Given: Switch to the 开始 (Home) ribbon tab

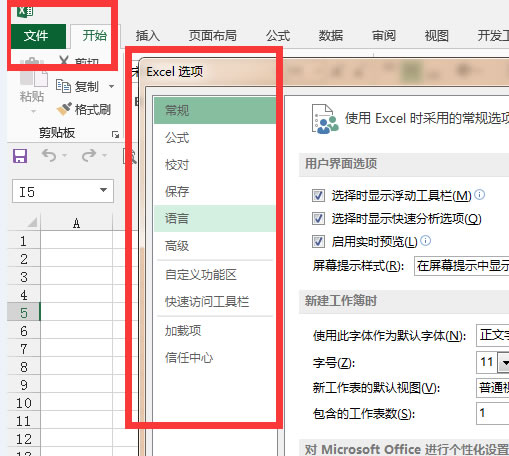Looking at the screenshot, I should [x=94, y=36].
